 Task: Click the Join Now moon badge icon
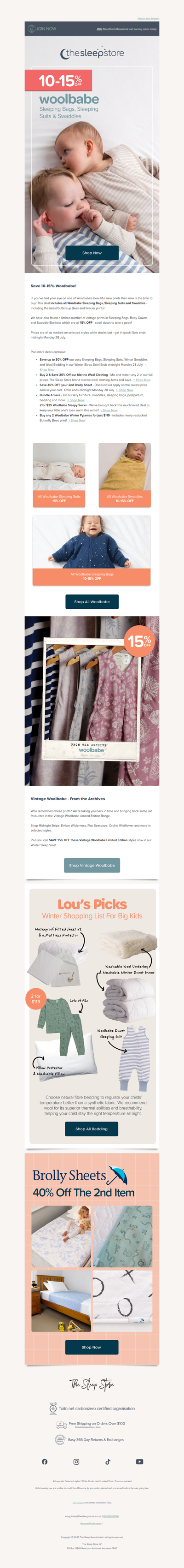pyautogui.click(x=31, y=29)
